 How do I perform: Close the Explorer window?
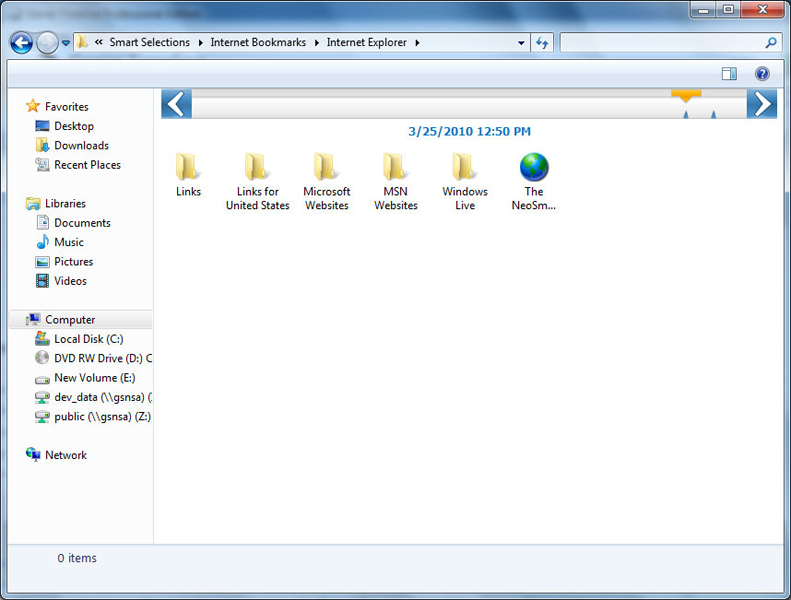(763, 10)
